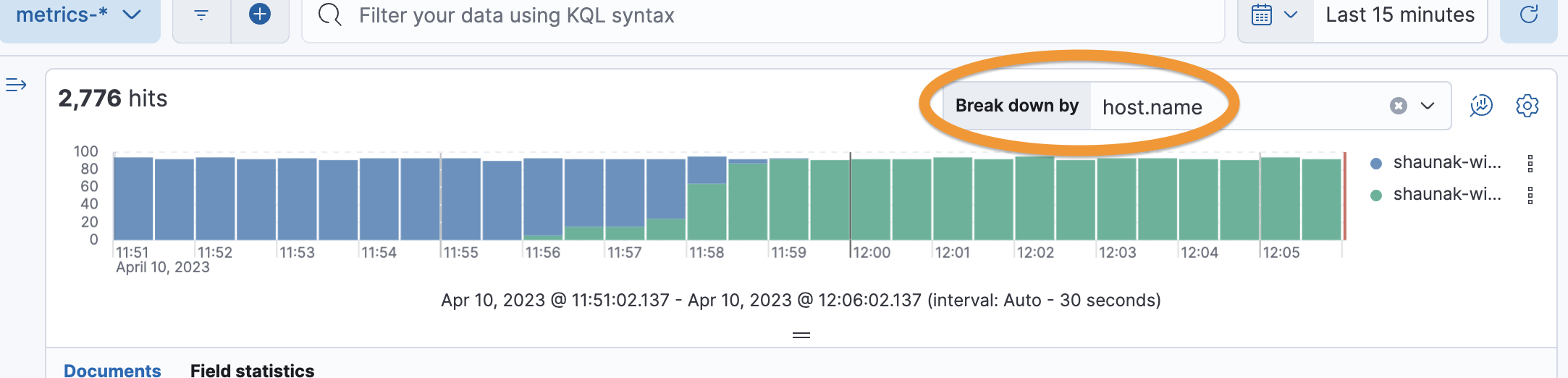Click the 12:00 bar in histogram
This screenshot has height=378, width=1568.
[x=871, y=200]
